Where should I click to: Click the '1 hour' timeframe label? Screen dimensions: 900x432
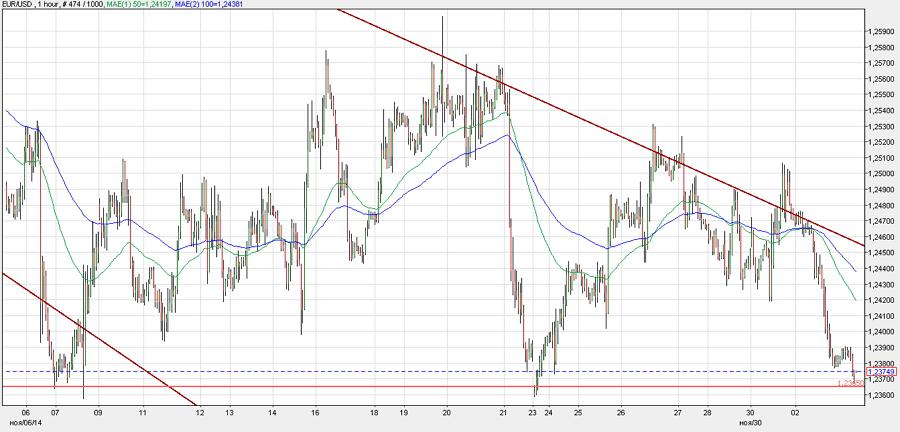point(46,4)
